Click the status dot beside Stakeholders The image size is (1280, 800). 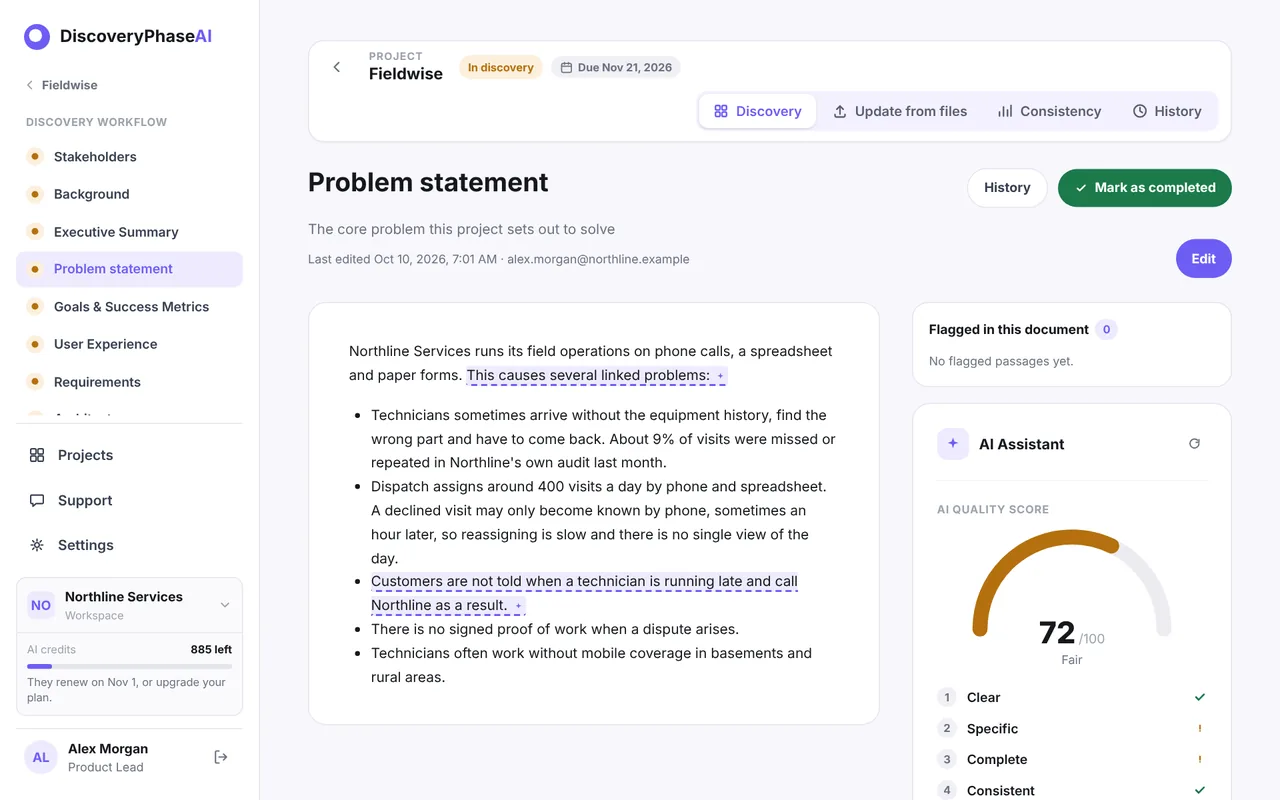[x=35, y=156]
